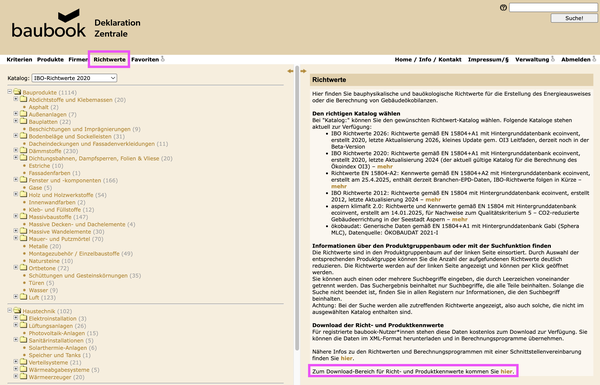Click hier link to Download-Bereich
600x385 pixels.
(506, 371)
